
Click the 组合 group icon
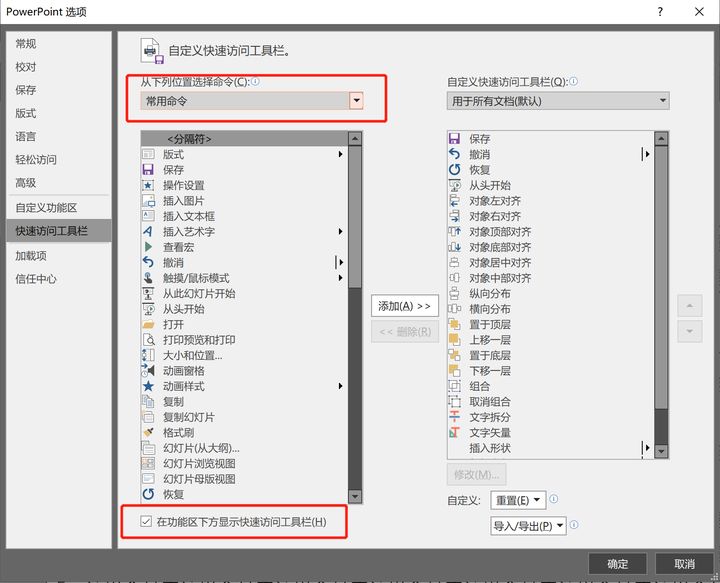pos(454,387)
